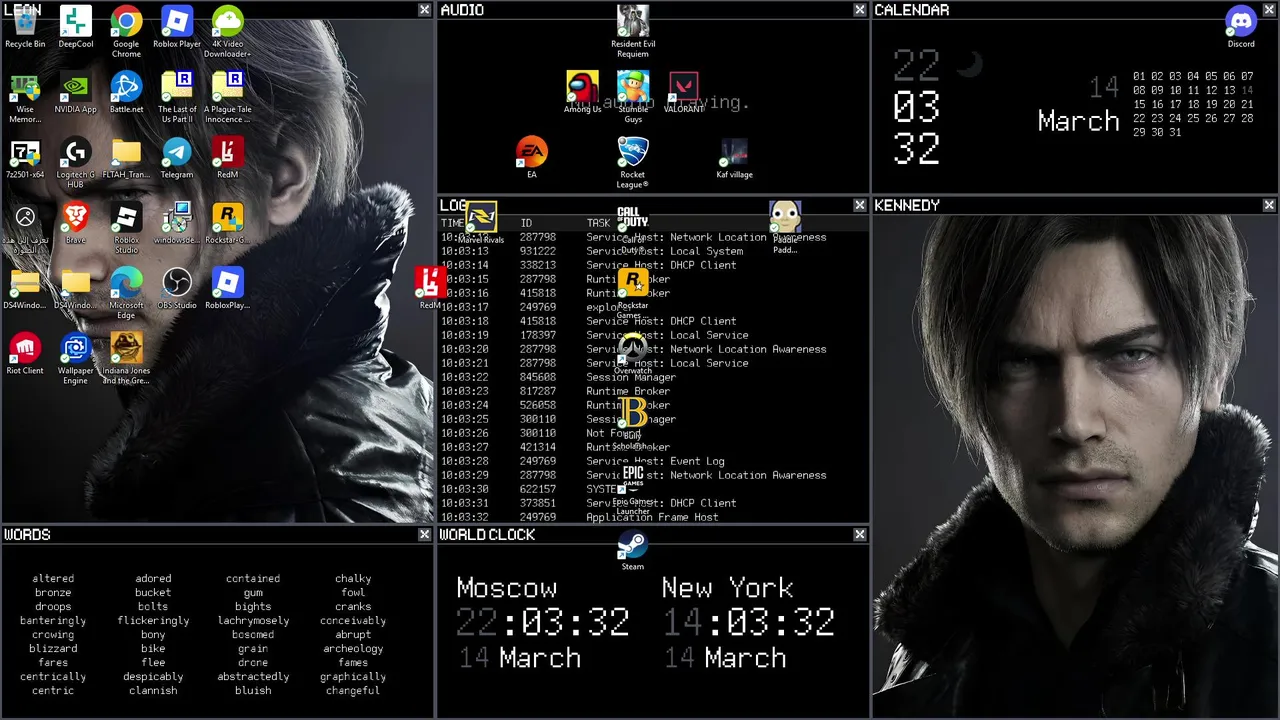Viewport: 1280px width, 720px height.
Task: Select the KENNEDY portrait image
Action: click(x=1075, y=466)
